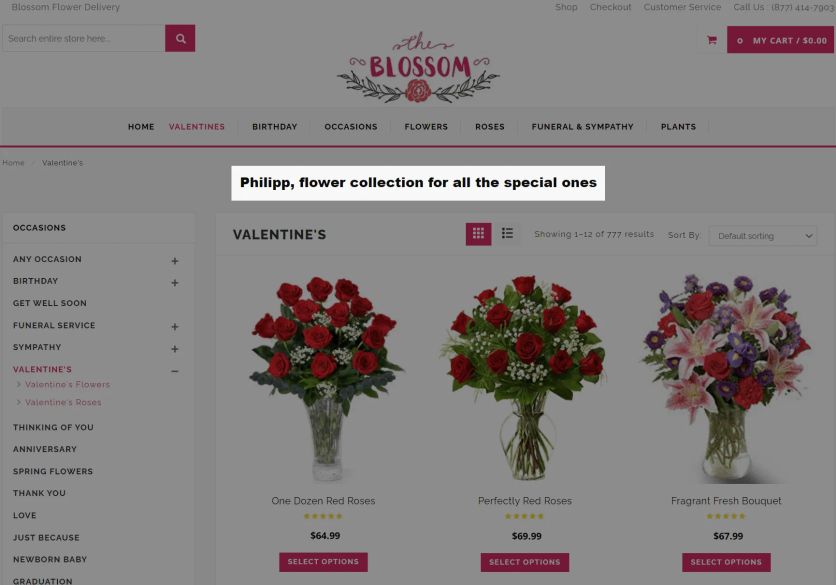836x585 pixels.
Task: Open the Roses menu item
Action: click(489, 127)
